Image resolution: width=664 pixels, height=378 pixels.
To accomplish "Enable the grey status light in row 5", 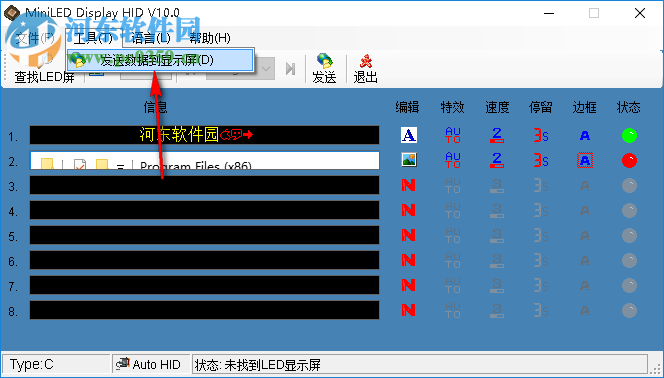I will [629, 235].
